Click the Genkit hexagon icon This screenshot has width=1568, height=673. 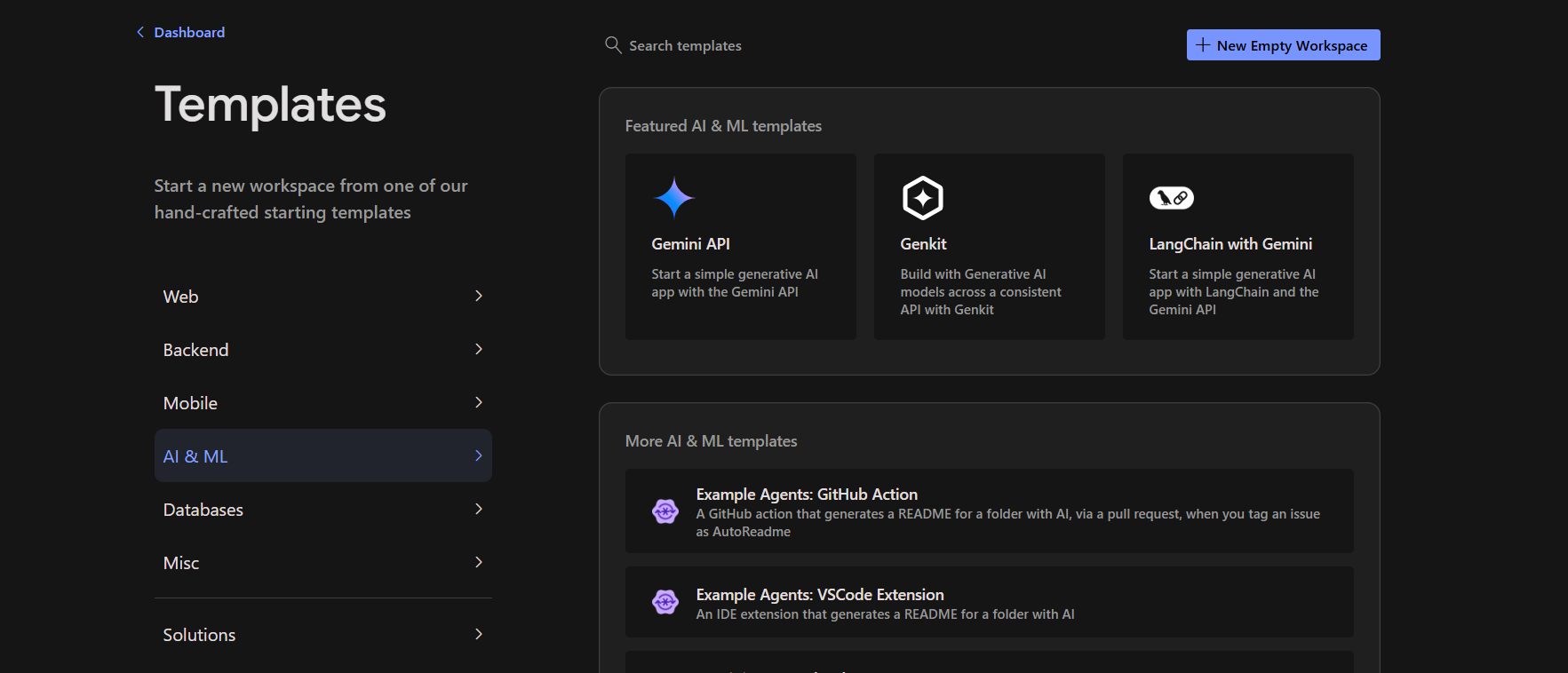pos(922,197)
